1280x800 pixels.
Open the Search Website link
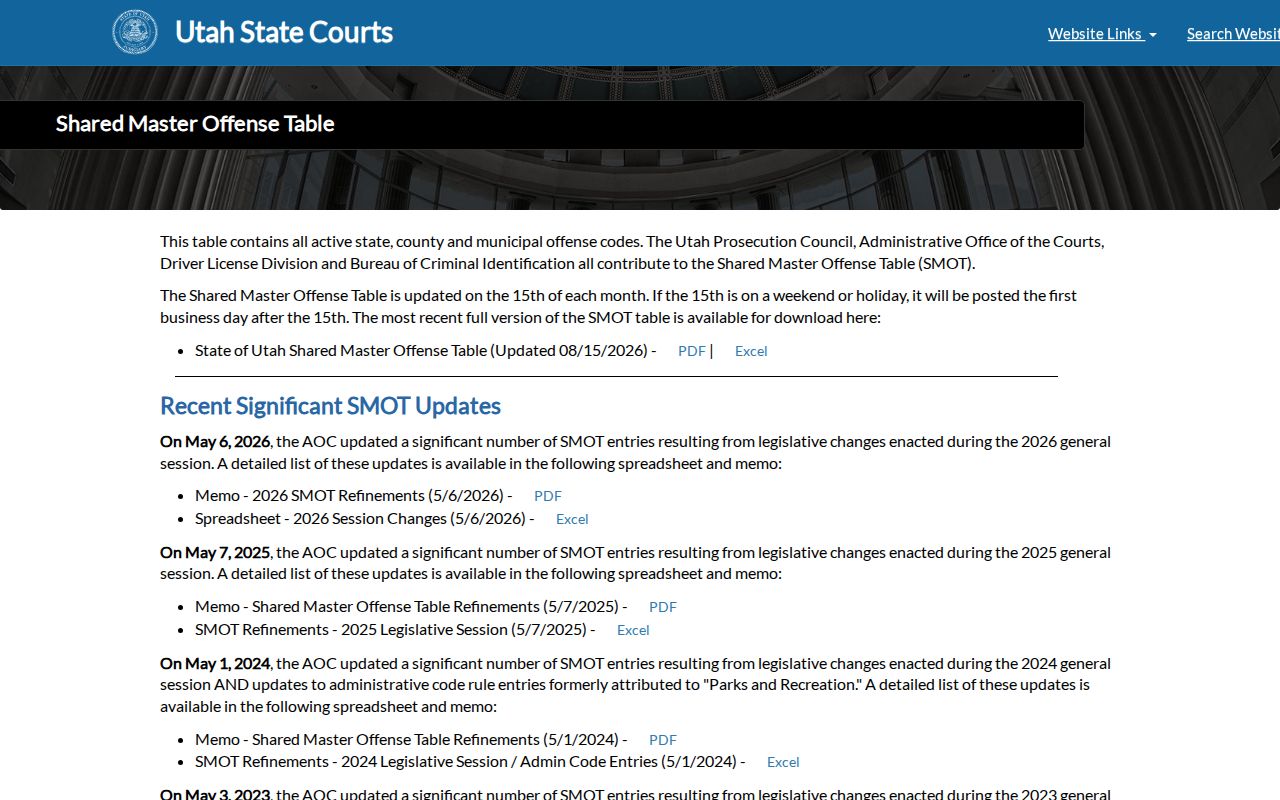1233,34
